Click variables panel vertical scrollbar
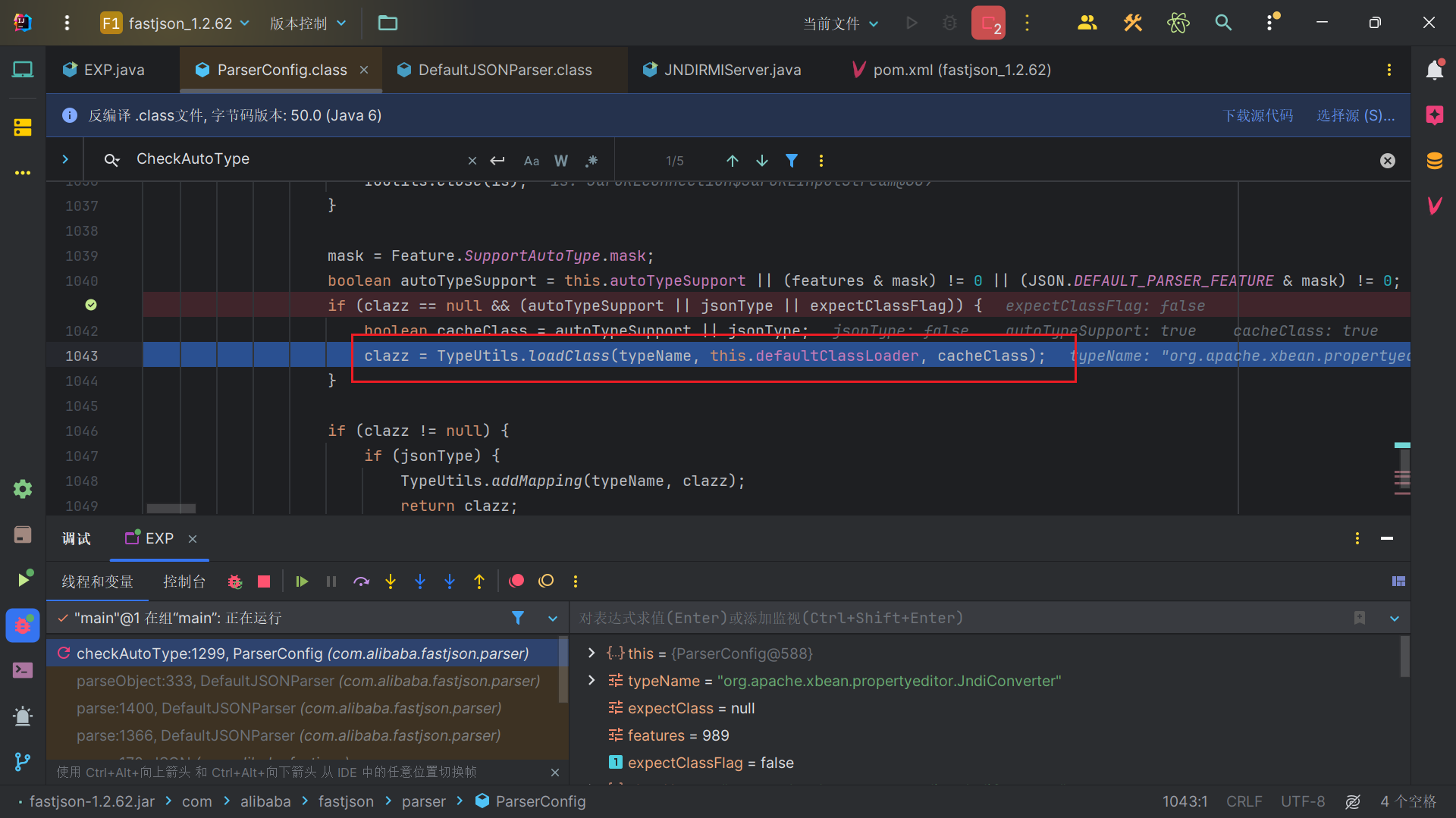This screenshot has width=1456, height=818. point(1404,657)
